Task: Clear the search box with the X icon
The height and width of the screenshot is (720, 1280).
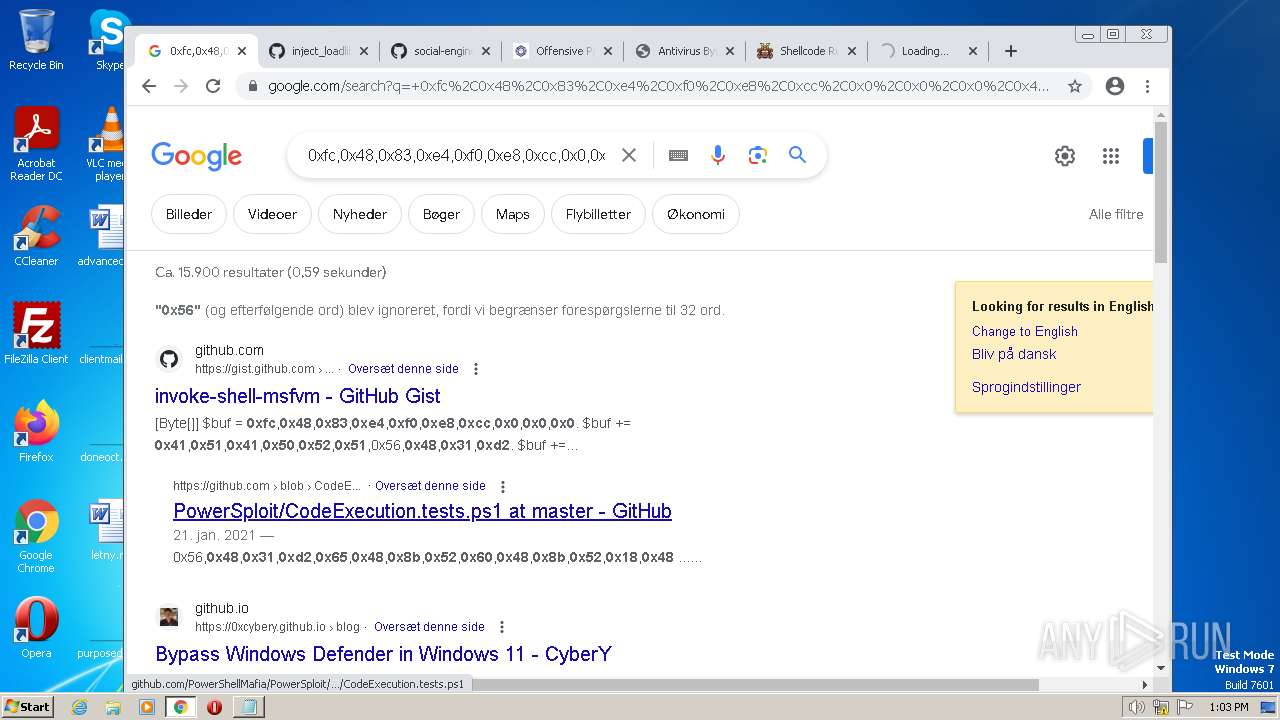Action: [629, 155]
